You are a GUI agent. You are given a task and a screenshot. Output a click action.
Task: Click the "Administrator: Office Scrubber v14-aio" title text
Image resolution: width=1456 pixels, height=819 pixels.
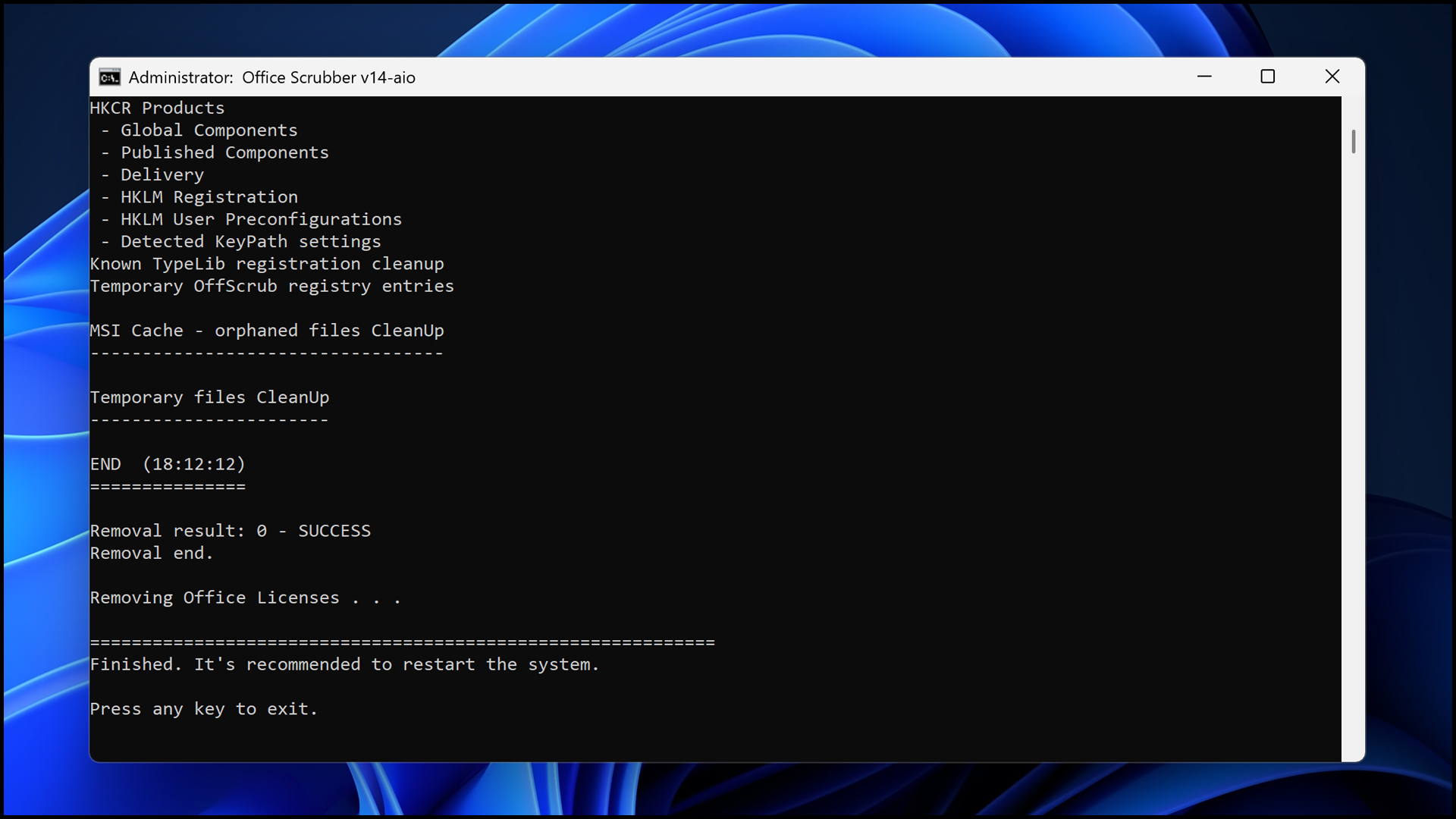point(271,77)
